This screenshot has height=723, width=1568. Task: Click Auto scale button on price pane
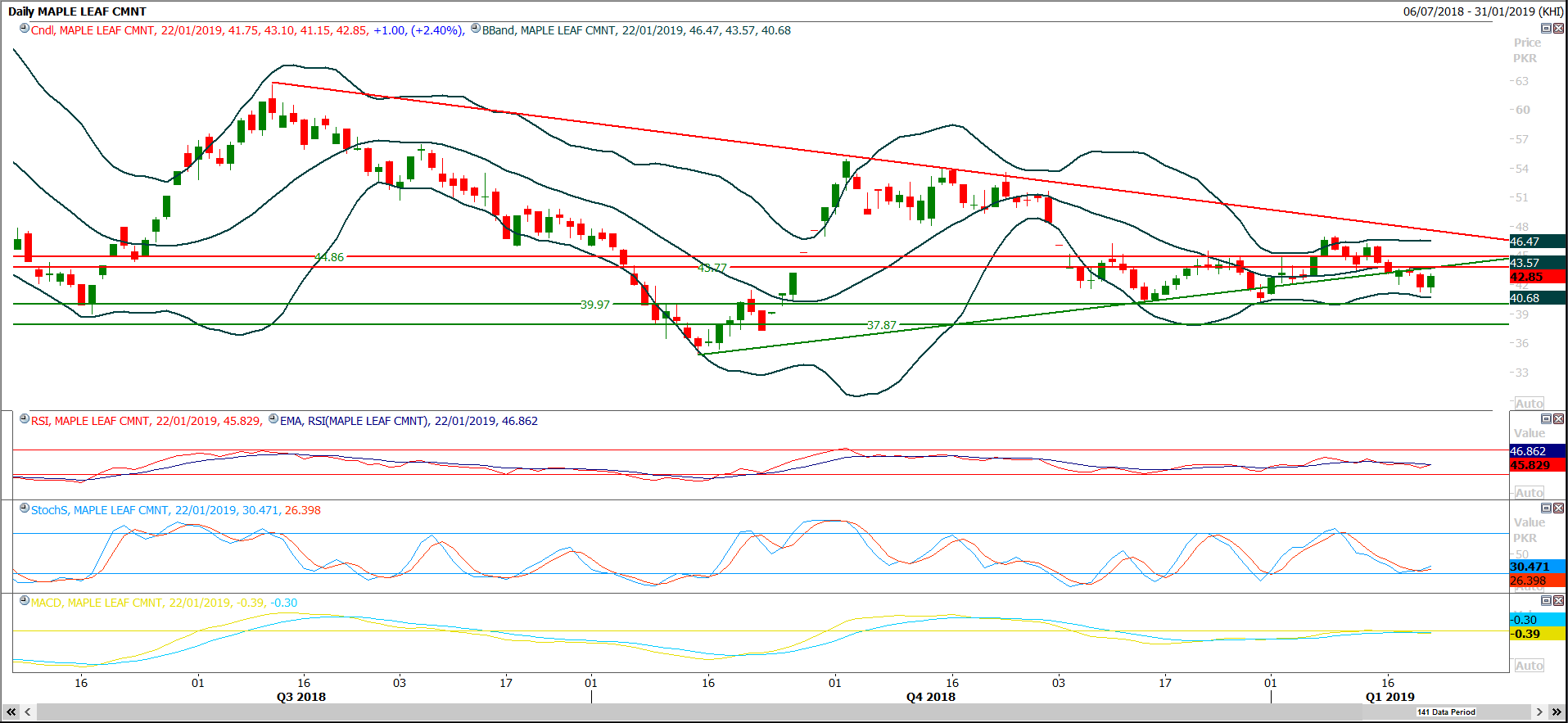(x=1529, y=403)
